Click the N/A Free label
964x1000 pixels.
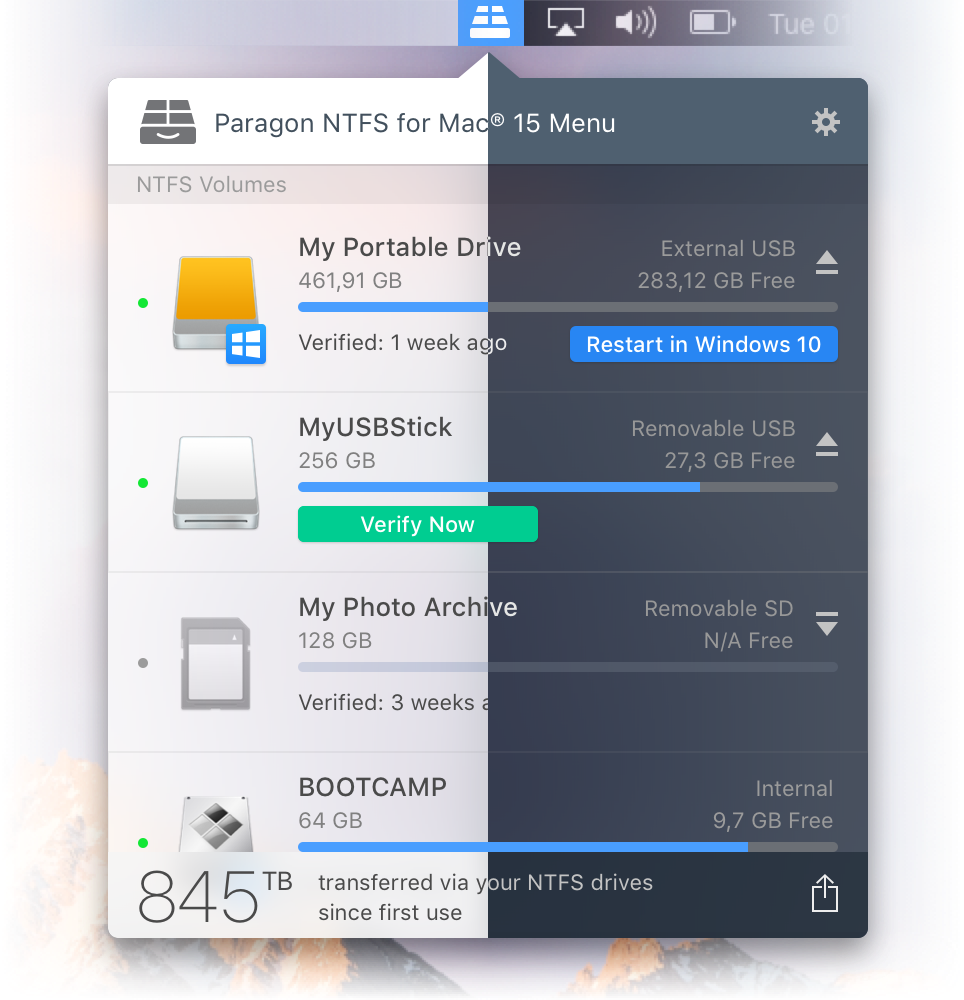[x=748, y=640]
